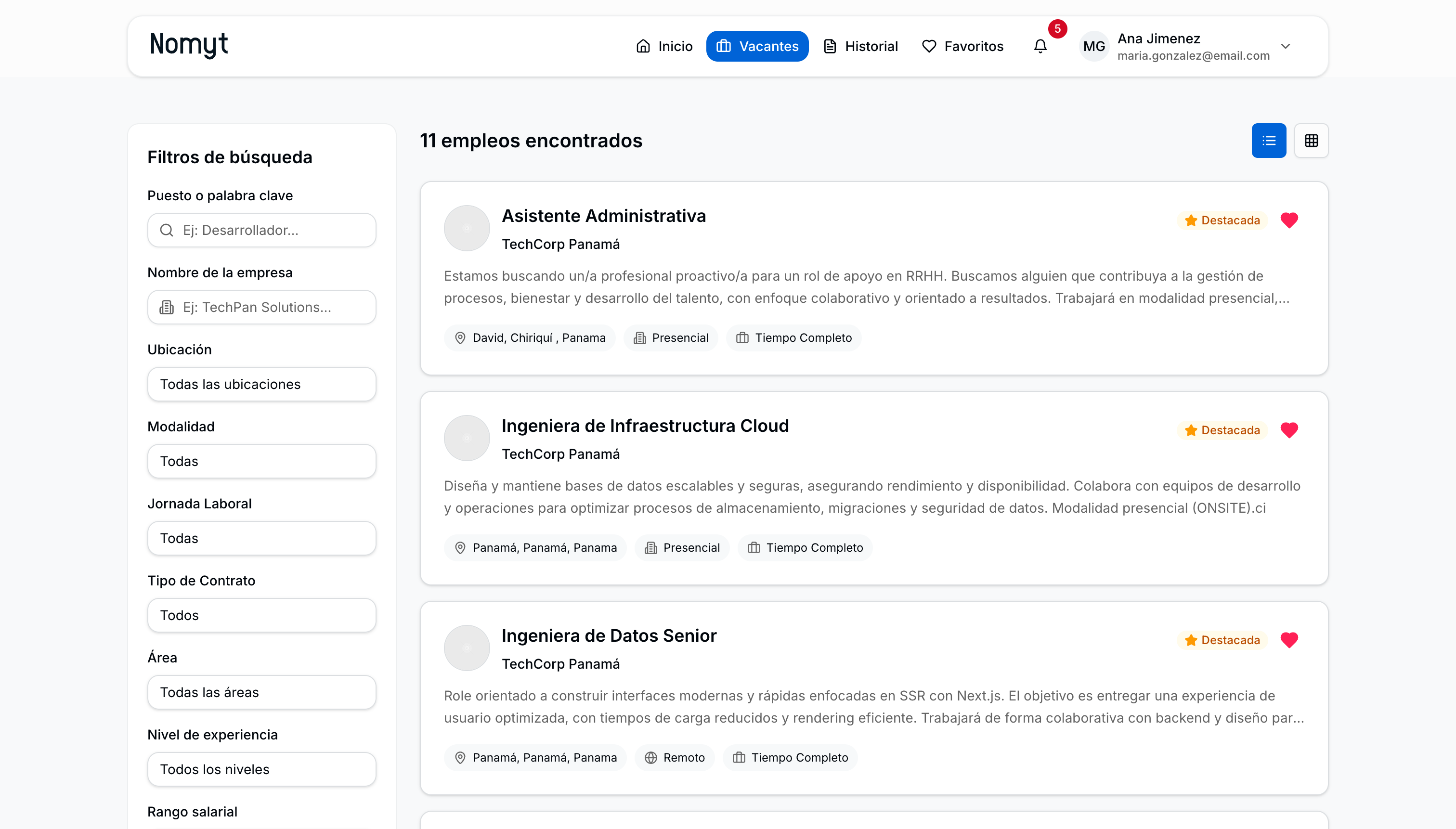The image size is (1456, 829).
Task: Select the list view icon
Action: 1268,140
